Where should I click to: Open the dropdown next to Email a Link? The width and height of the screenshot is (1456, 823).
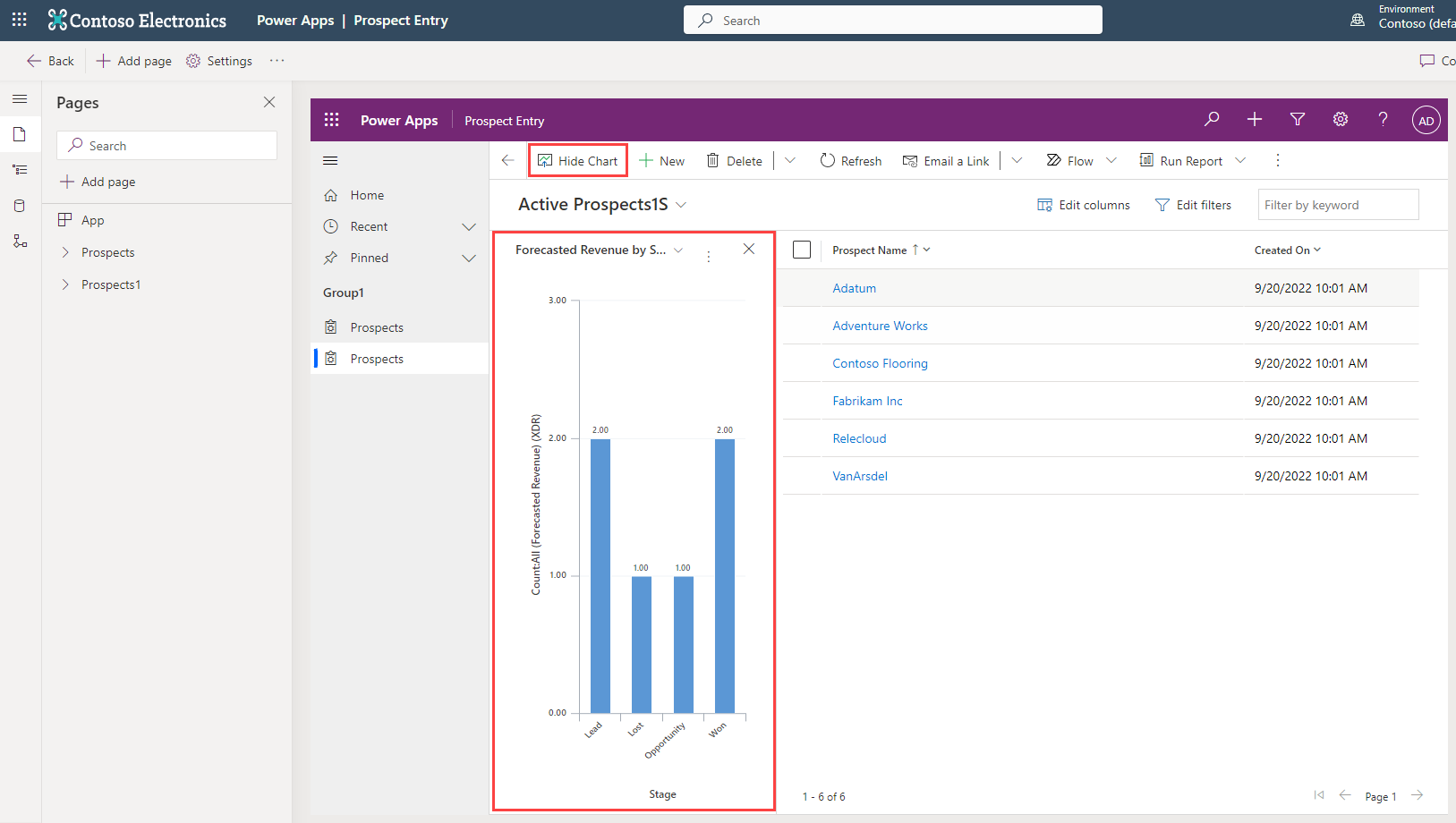tap(1017, 161)
